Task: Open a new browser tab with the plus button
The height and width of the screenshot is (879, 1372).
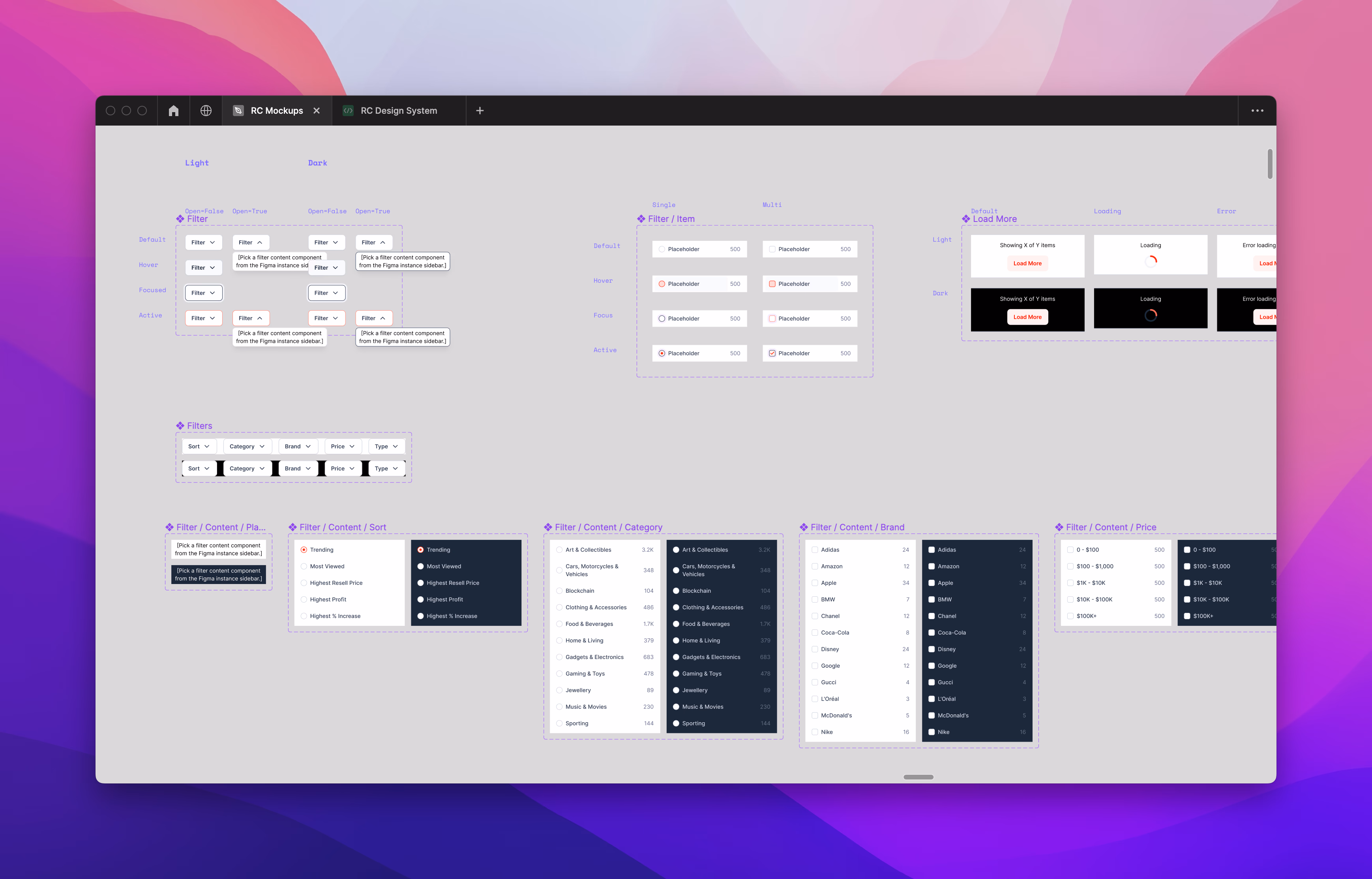Action: pos(479,110)
